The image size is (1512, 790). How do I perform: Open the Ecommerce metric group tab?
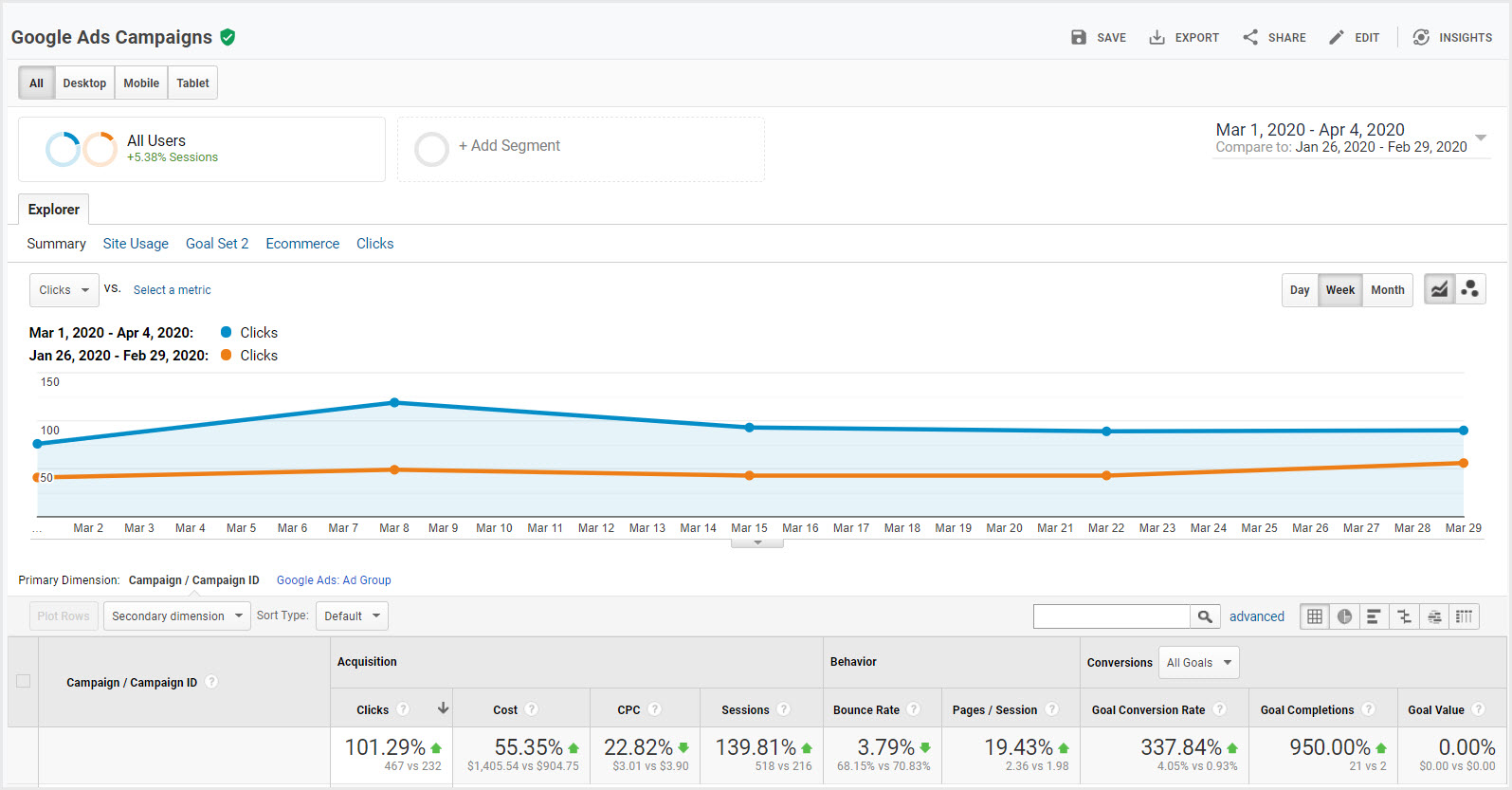pos(302,244)
